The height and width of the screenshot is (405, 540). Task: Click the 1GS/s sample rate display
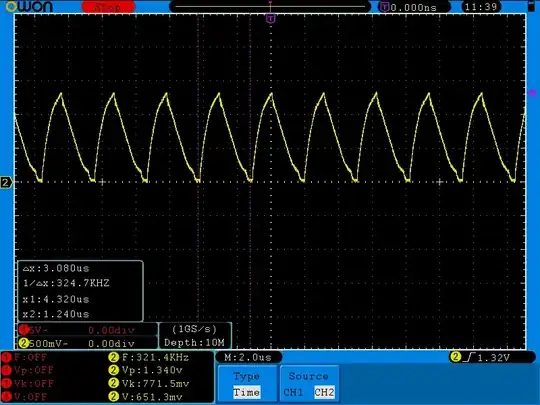tap(195, 329)
